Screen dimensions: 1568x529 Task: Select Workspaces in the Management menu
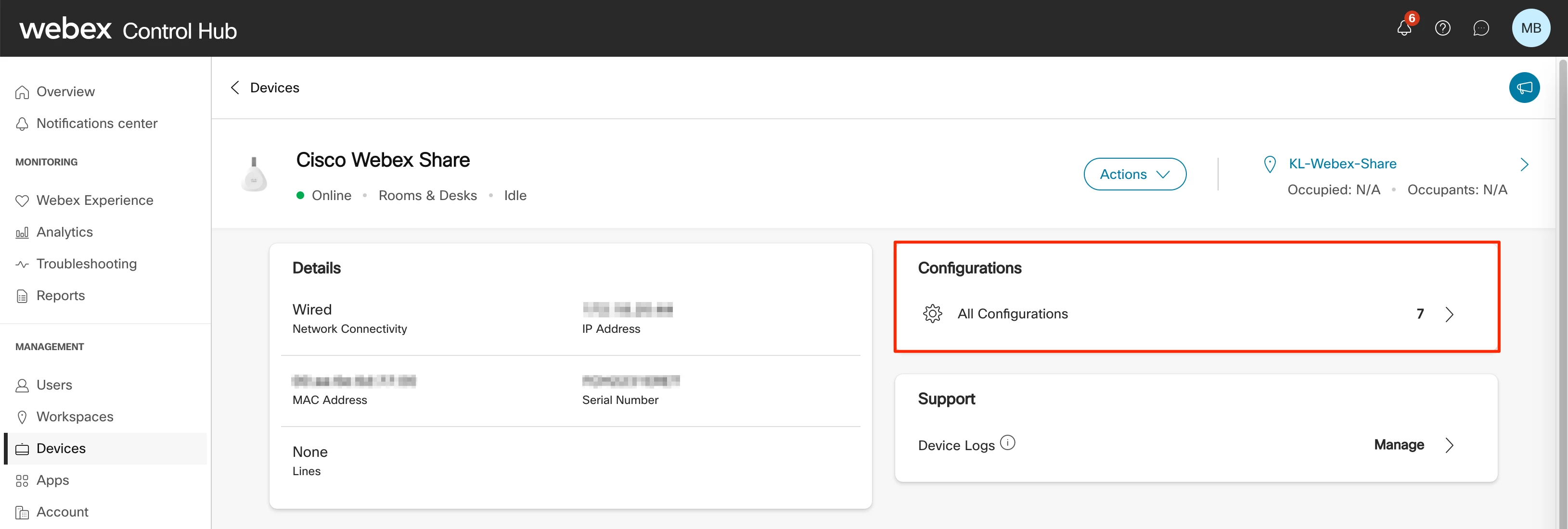pyautogui.click(x=75, y=417)
